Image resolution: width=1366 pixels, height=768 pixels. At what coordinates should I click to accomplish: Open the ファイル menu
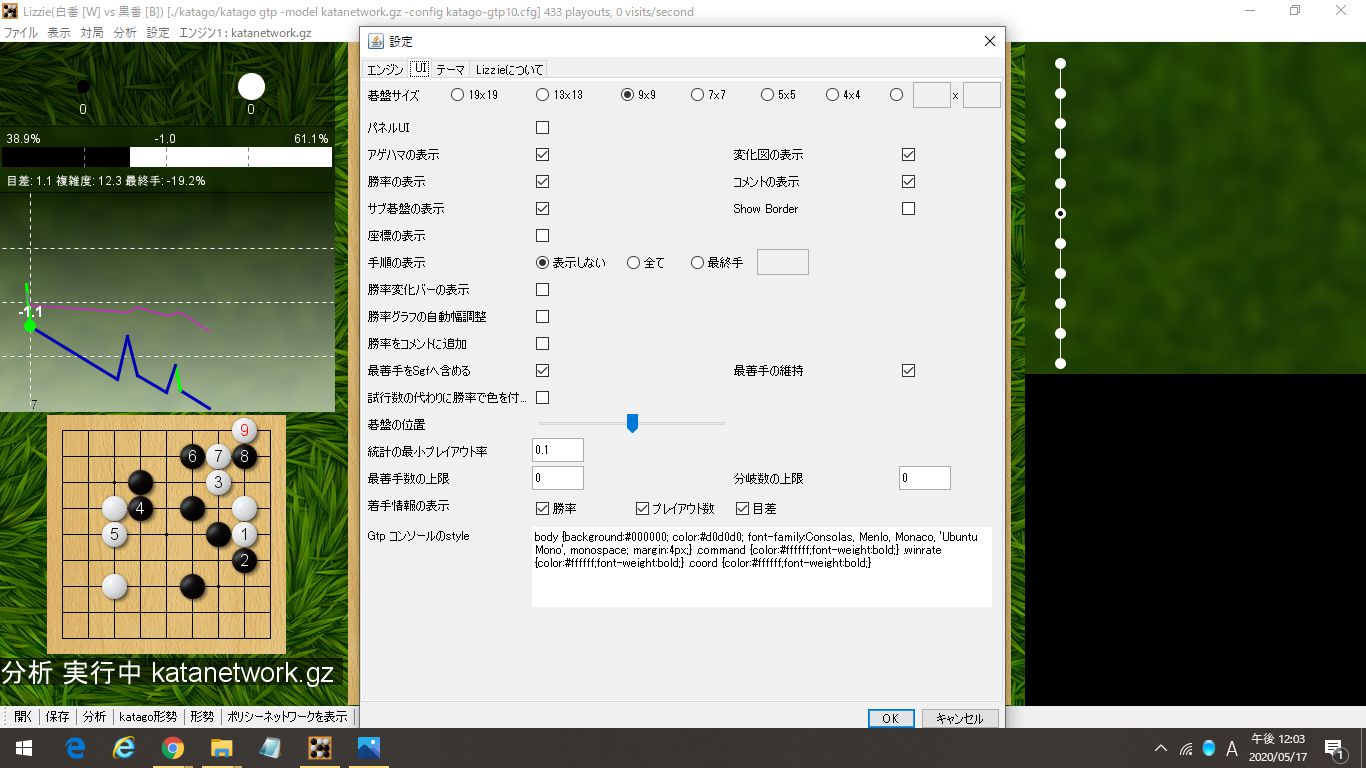21,32
